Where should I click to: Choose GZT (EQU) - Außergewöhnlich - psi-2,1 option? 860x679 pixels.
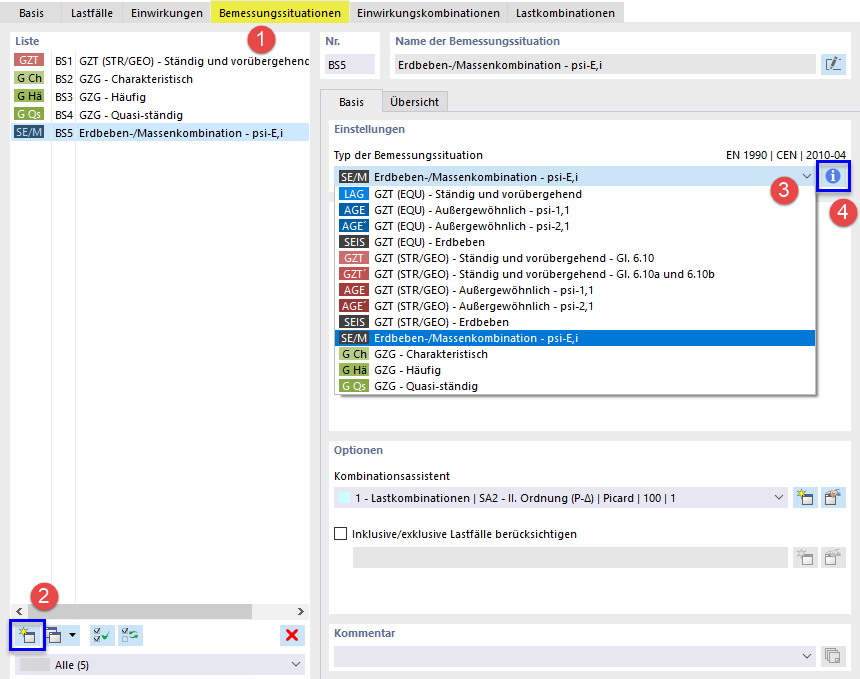click(575, 226)
